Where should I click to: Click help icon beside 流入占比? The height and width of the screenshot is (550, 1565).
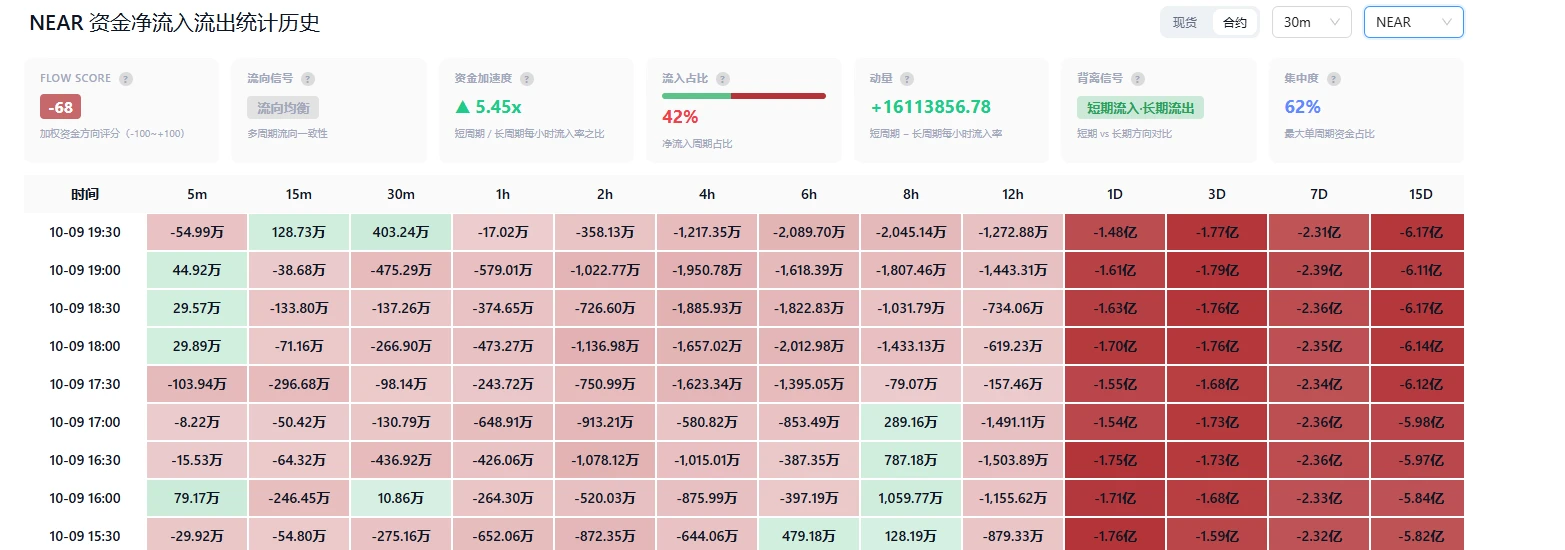[x=723, y=78]
